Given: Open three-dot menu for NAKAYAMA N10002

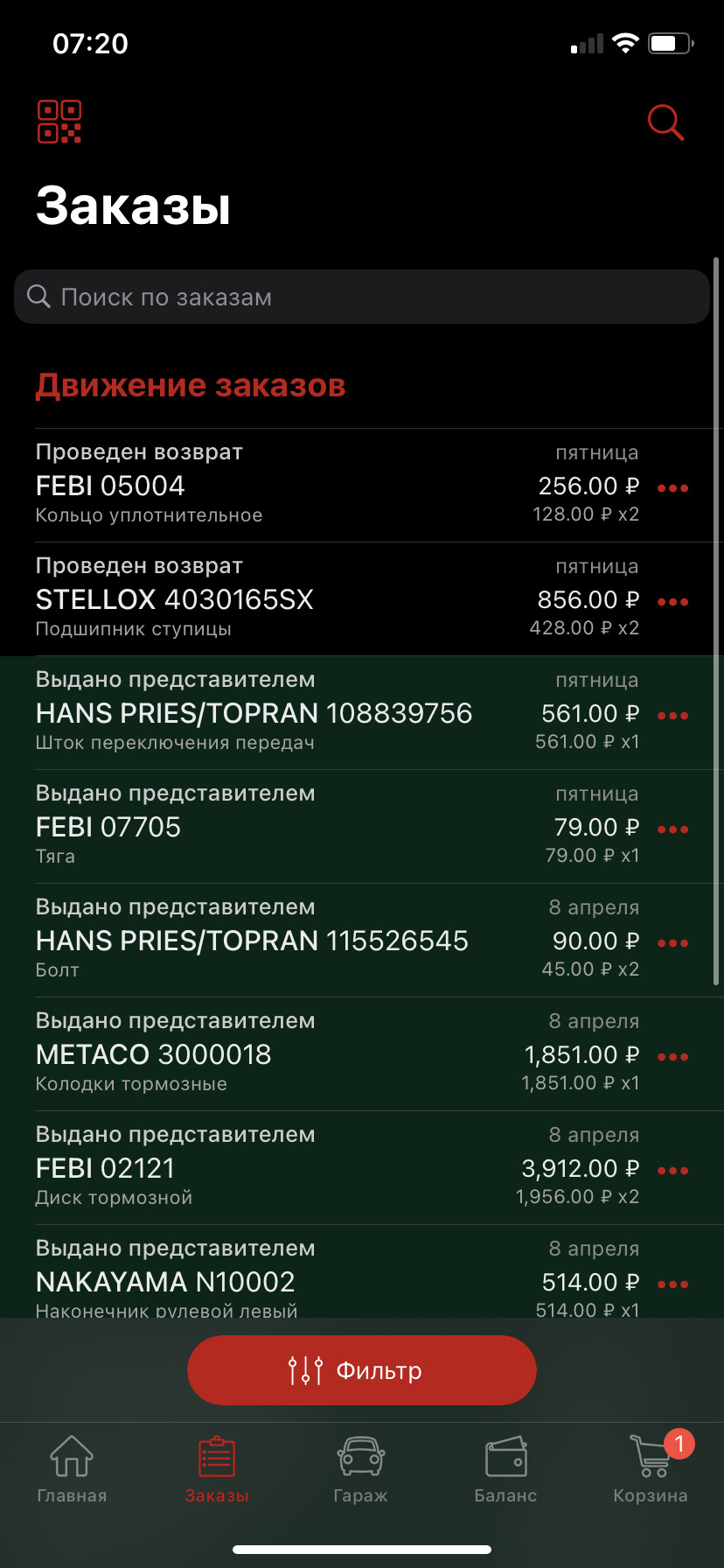Looking at the screenshot, I should coord(672,1284).
